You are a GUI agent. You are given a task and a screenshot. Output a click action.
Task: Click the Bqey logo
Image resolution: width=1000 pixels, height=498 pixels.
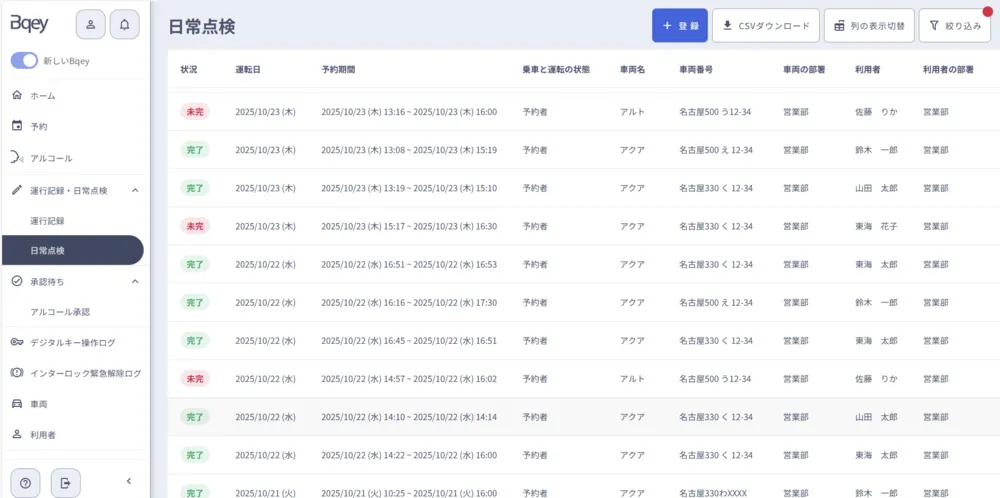(x=29, y=25)
